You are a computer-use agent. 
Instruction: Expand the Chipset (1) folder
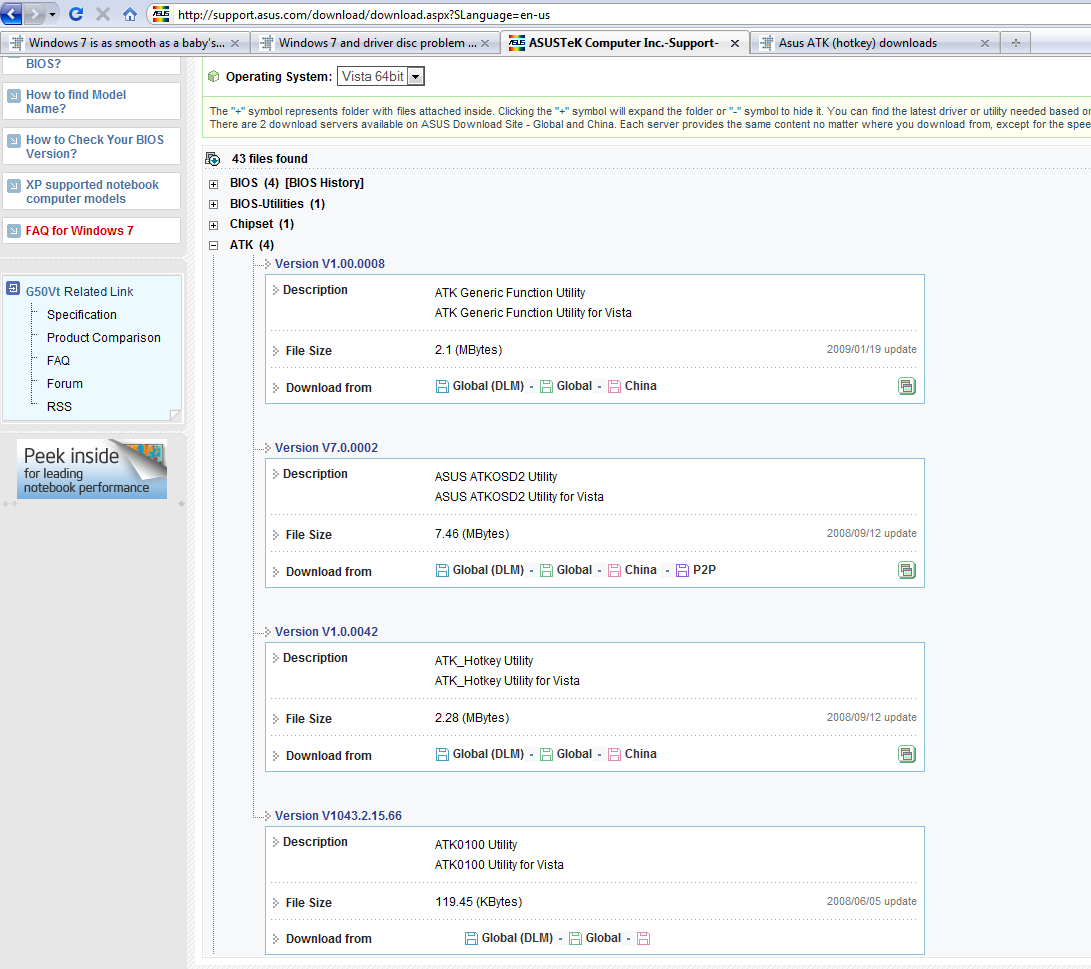click(x=214, y=225)
